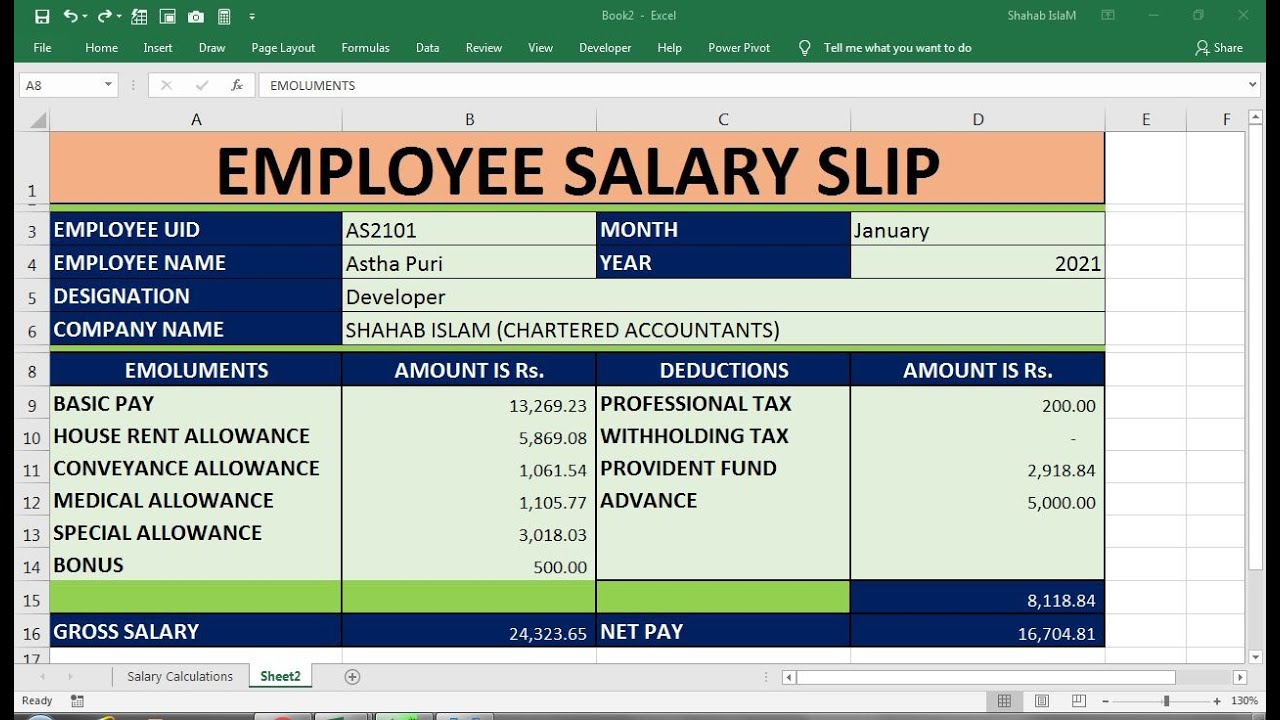Viewport: 1280px width, 720px height.
Task: Switch to Page Break Preview in status bar
Action: tap(1077, 701)
